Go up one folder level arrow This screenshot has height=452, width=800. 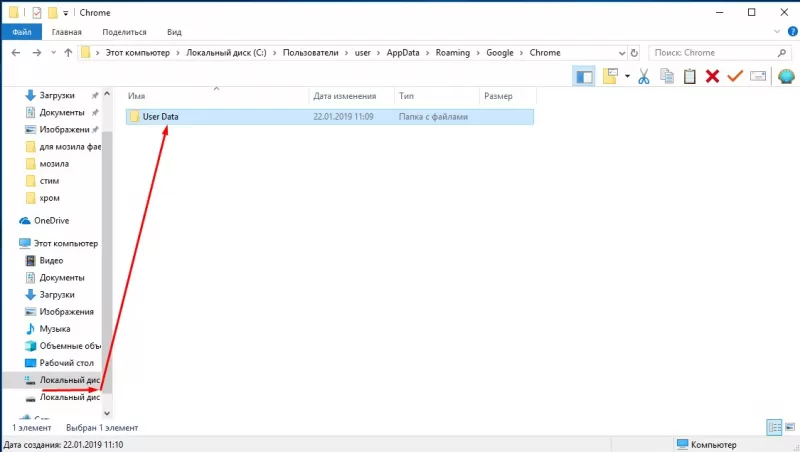(x=68, y=53)
